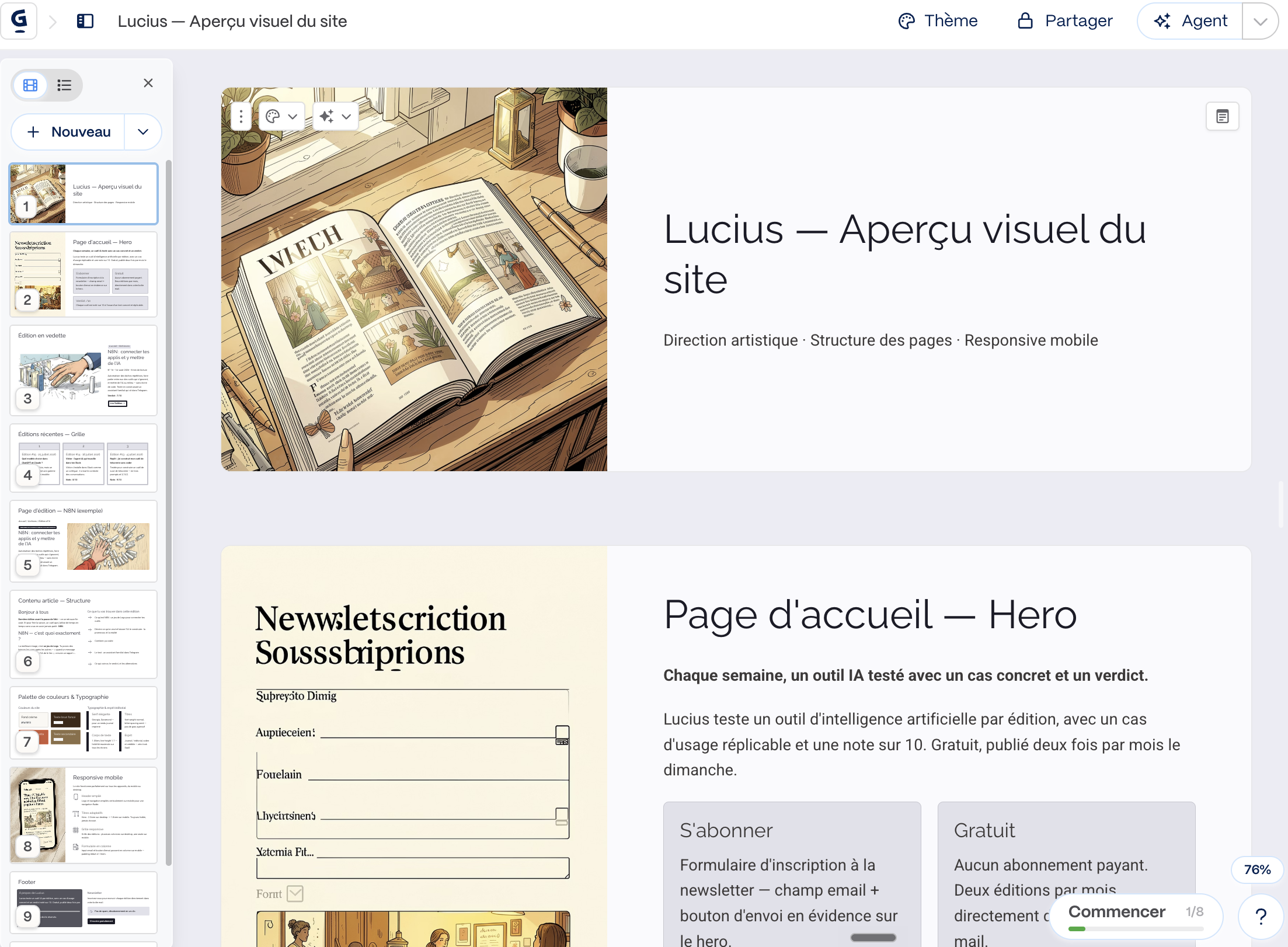Screen dimensions: 1288x947
Task: Click the document title in top bar
Action: click(x=232, y=21)
